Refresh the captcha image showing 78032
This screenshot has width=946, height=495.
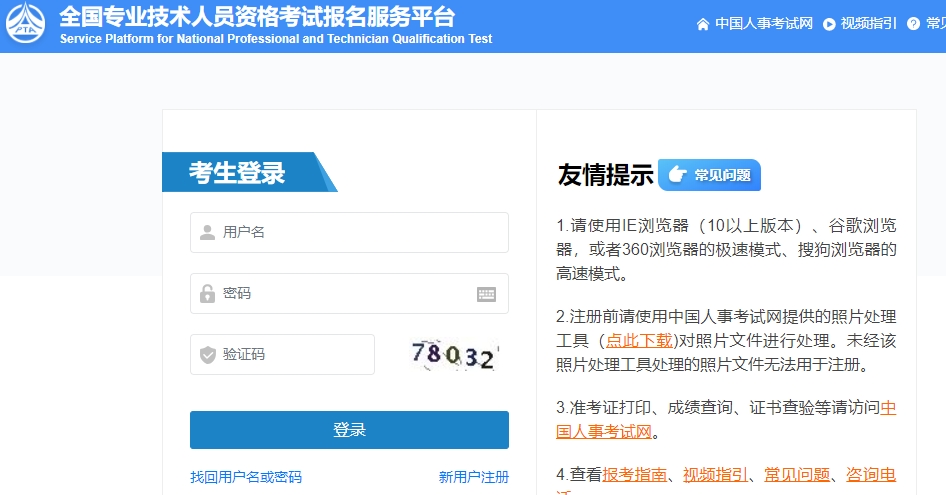pyautogui.click(x=454, y=355)
